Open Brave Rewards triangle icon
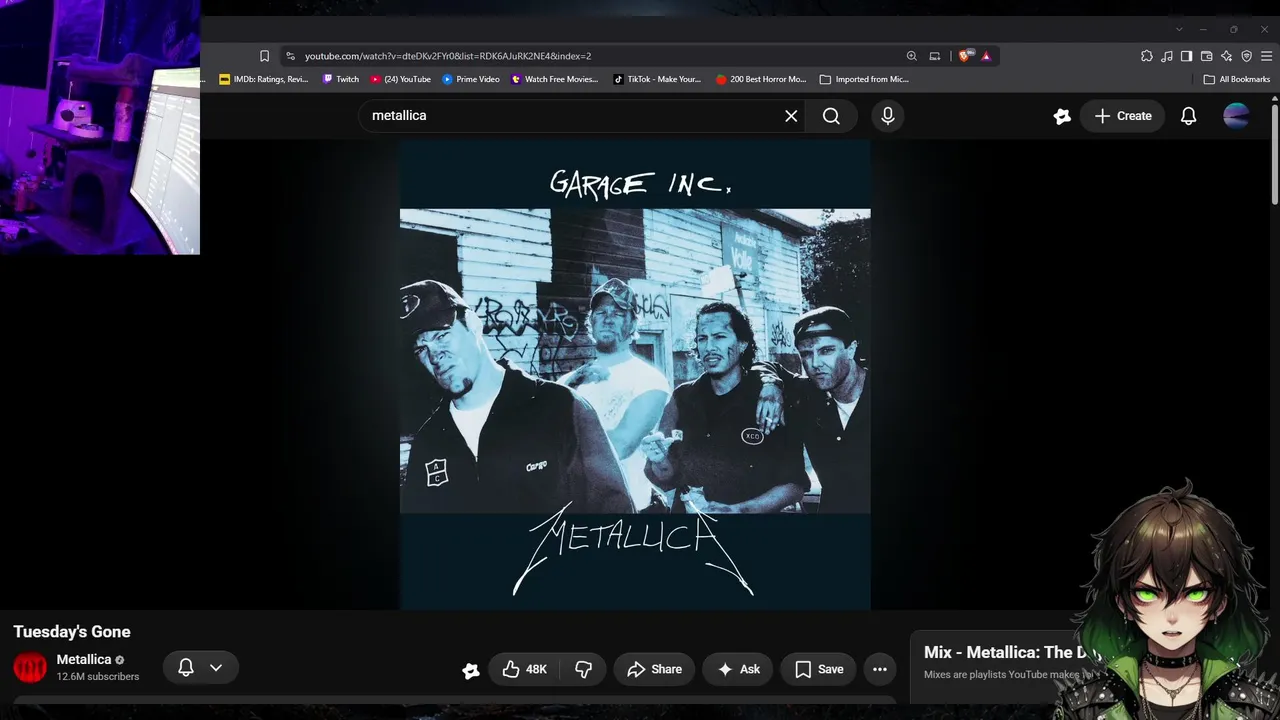 (986, 56)
